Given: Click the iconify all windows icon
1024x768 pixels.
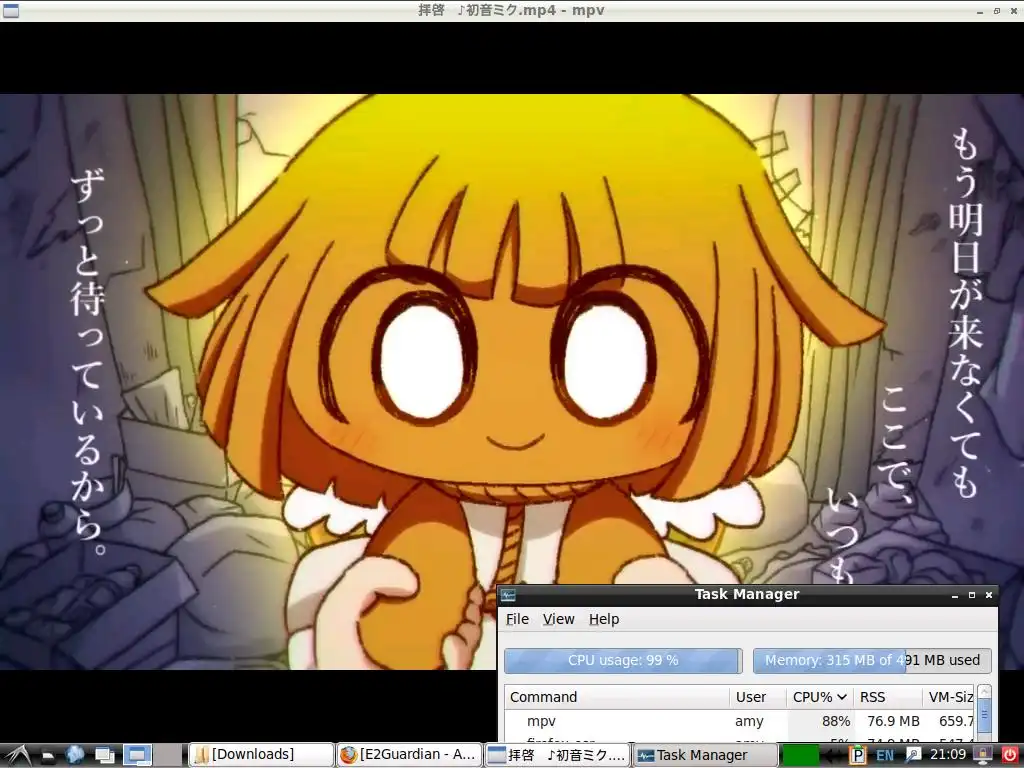Looking at the screenshot, I should (104, 756).
